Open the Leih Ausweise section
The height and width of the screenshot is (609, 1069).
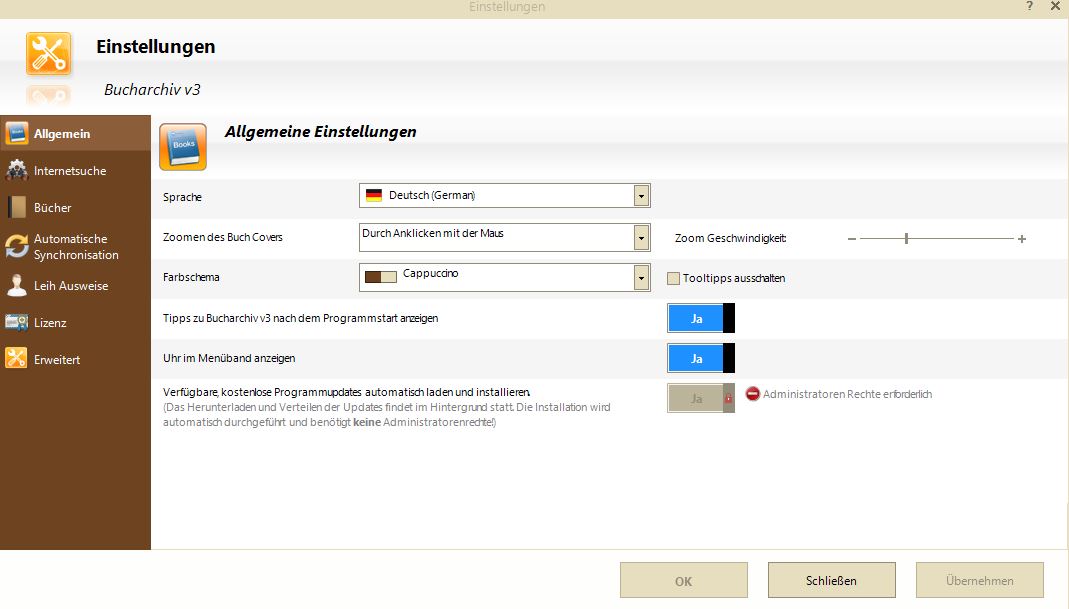(75, 286)
